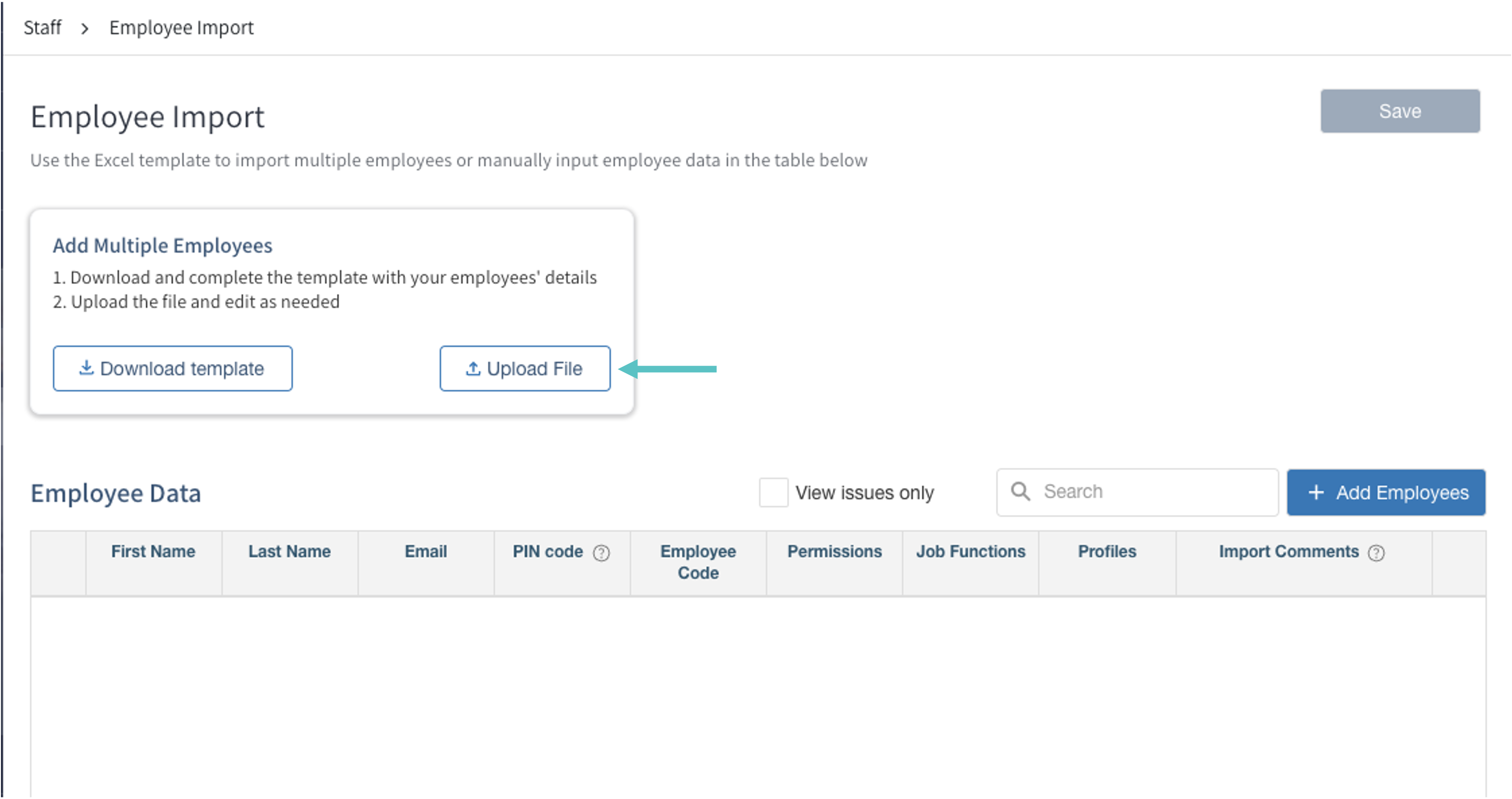The image size is (1512, 799).
Task: Click the download arrow icon in Download template
Action: (x=86, y=368)
